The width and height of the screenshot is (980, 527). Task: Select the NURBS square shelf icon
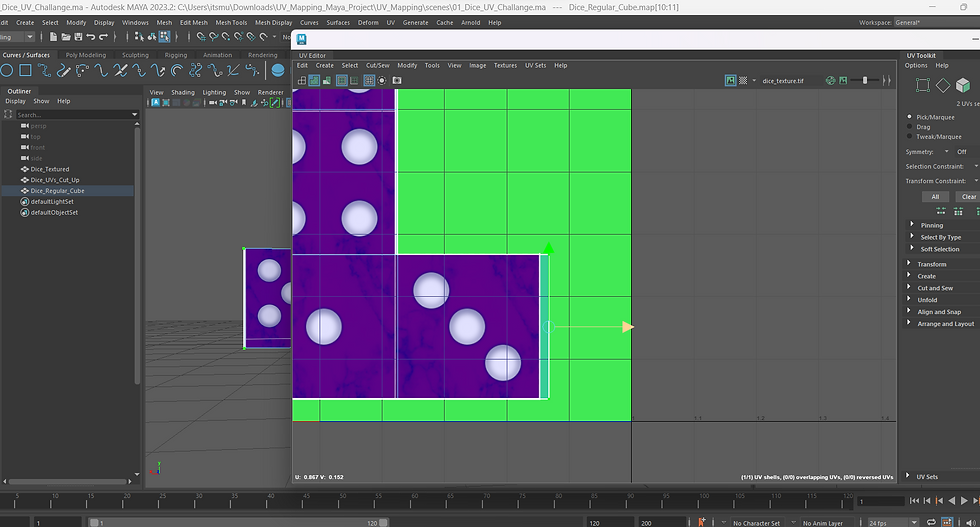click(25, 70)
